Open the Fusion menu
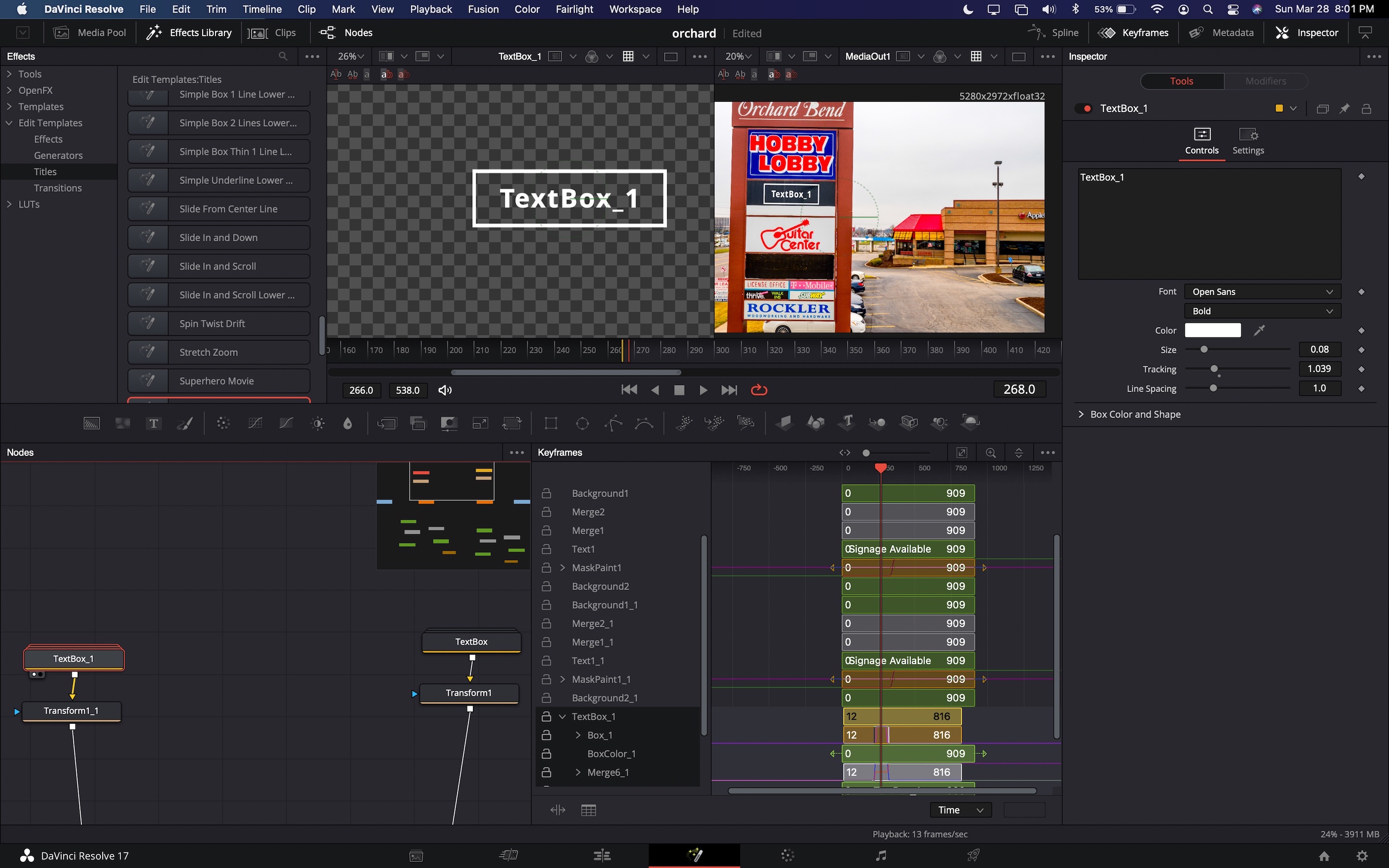The image size is (1389, 868). click(483, 9)
